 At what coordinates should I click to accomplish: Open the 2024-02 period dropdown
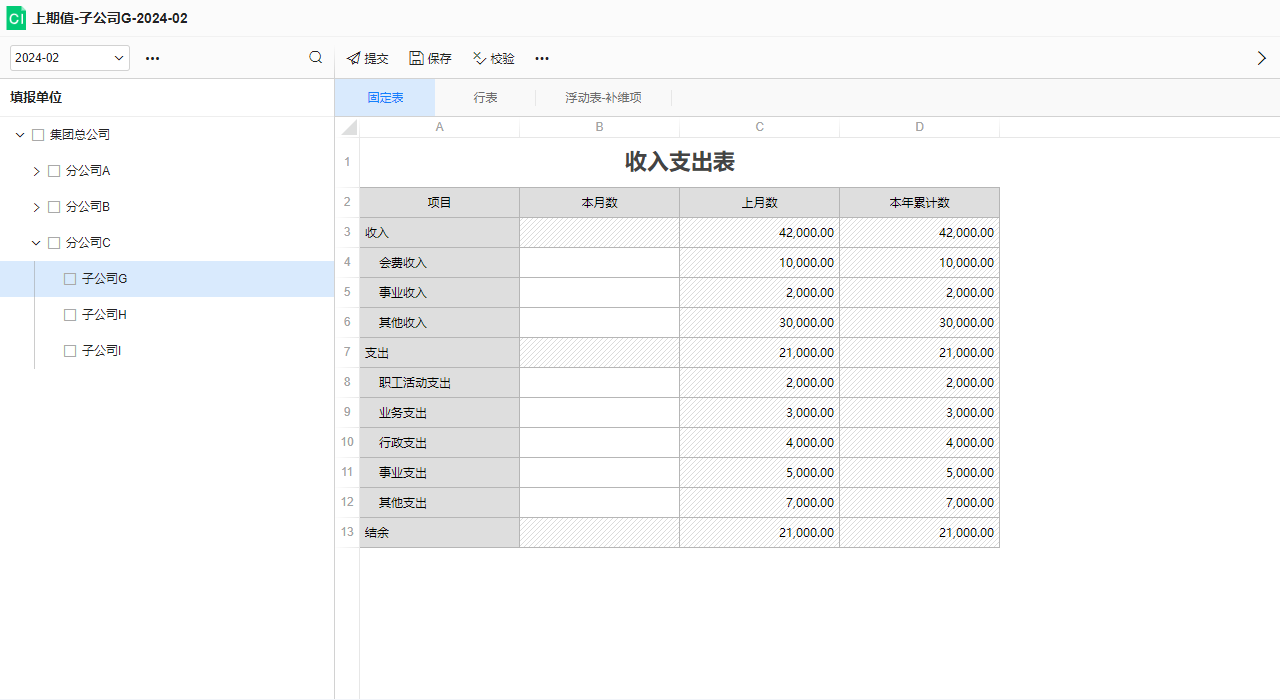(x=70, y=58)
